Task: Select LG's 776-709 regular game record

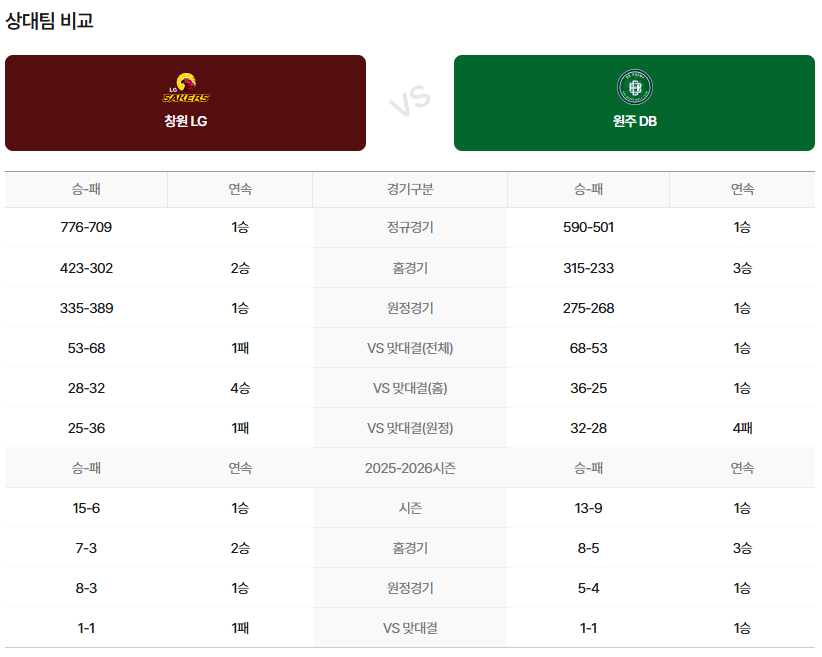Action: (x=86, y=228)
